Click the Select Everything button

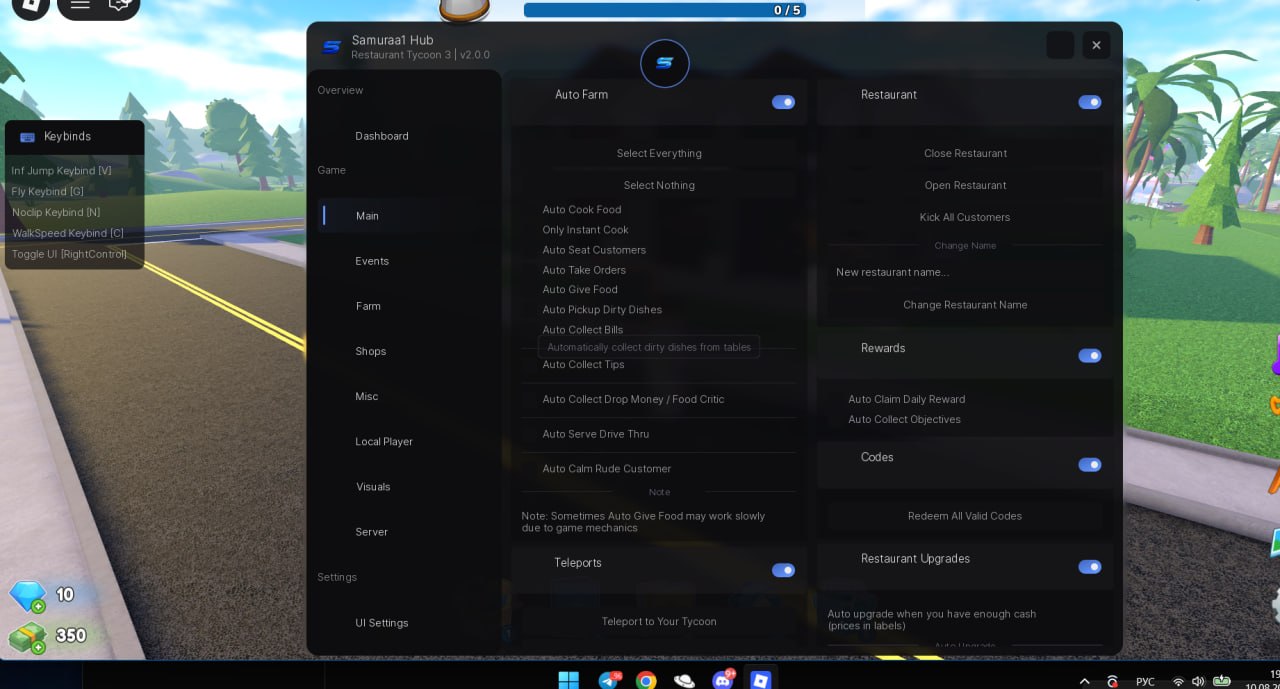[x=659, y=153]
